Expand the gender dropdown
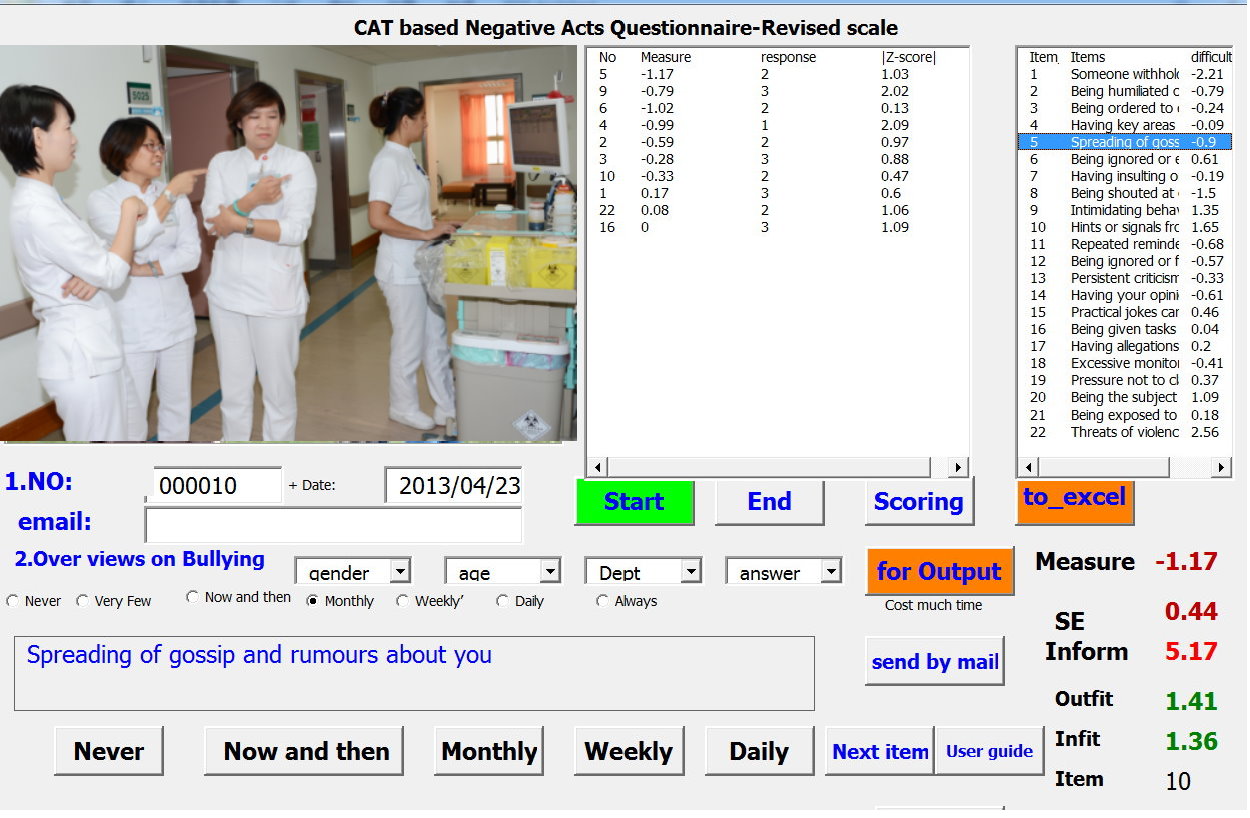Screen dimensions: 1250x818 pyautogui.click(x=400, y=571)
